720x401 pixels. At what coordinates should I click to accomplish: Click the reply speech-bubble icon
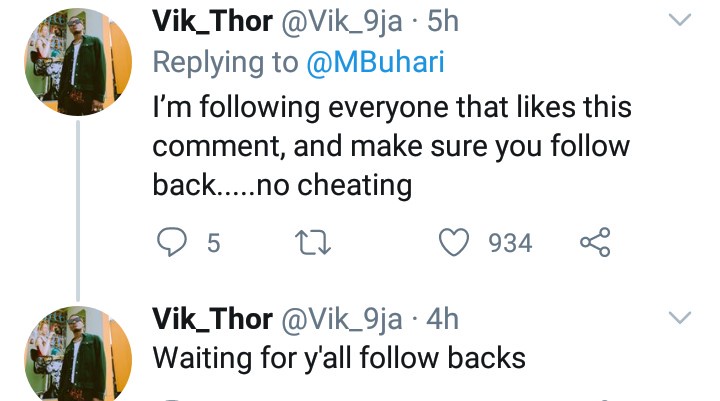(x=171, y=243)
